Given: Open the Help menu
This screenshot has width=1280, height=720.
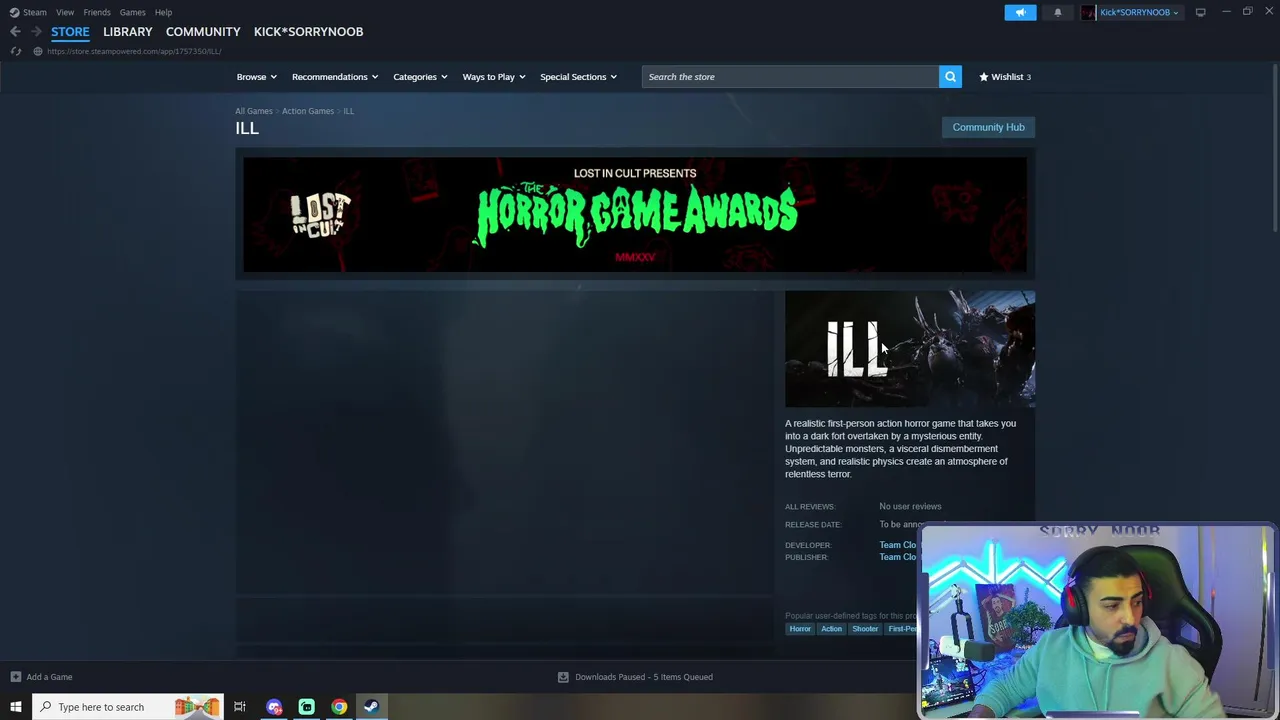Looking at the screenshot, I should (x=163, y=12).
